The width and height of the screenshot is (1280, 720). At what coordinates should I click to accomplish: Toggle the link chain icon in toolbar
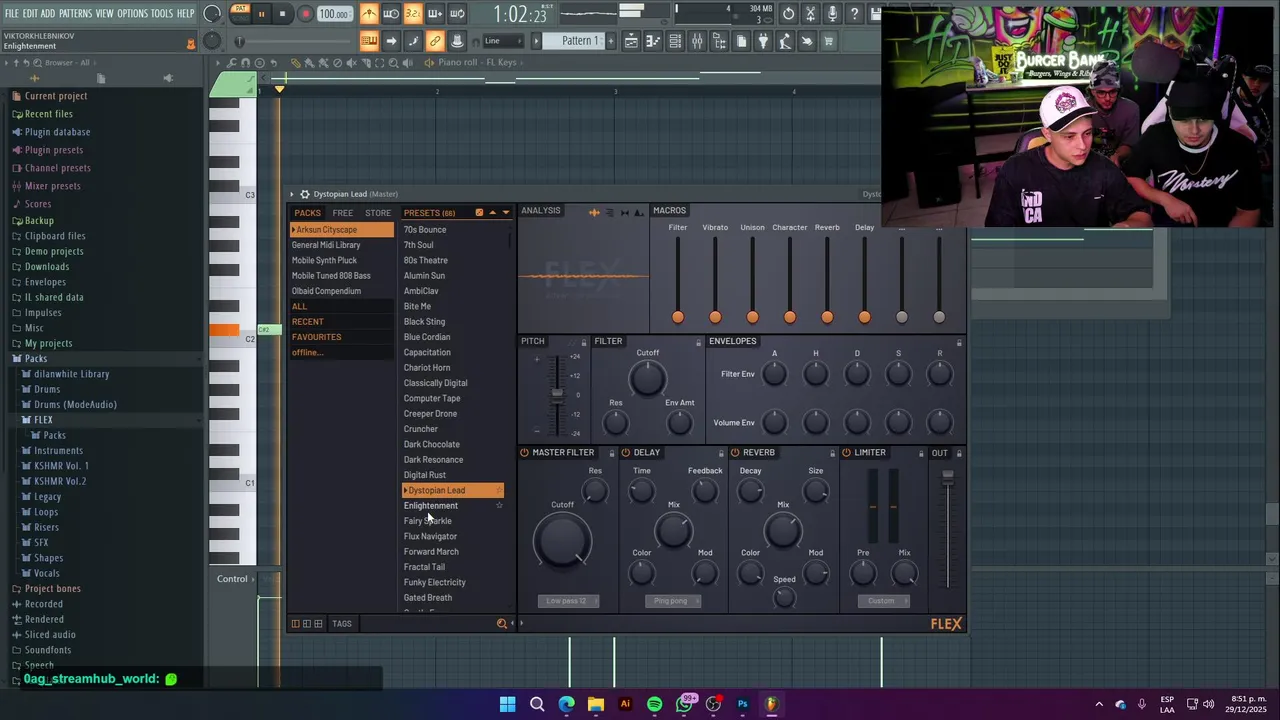[435, 41]
